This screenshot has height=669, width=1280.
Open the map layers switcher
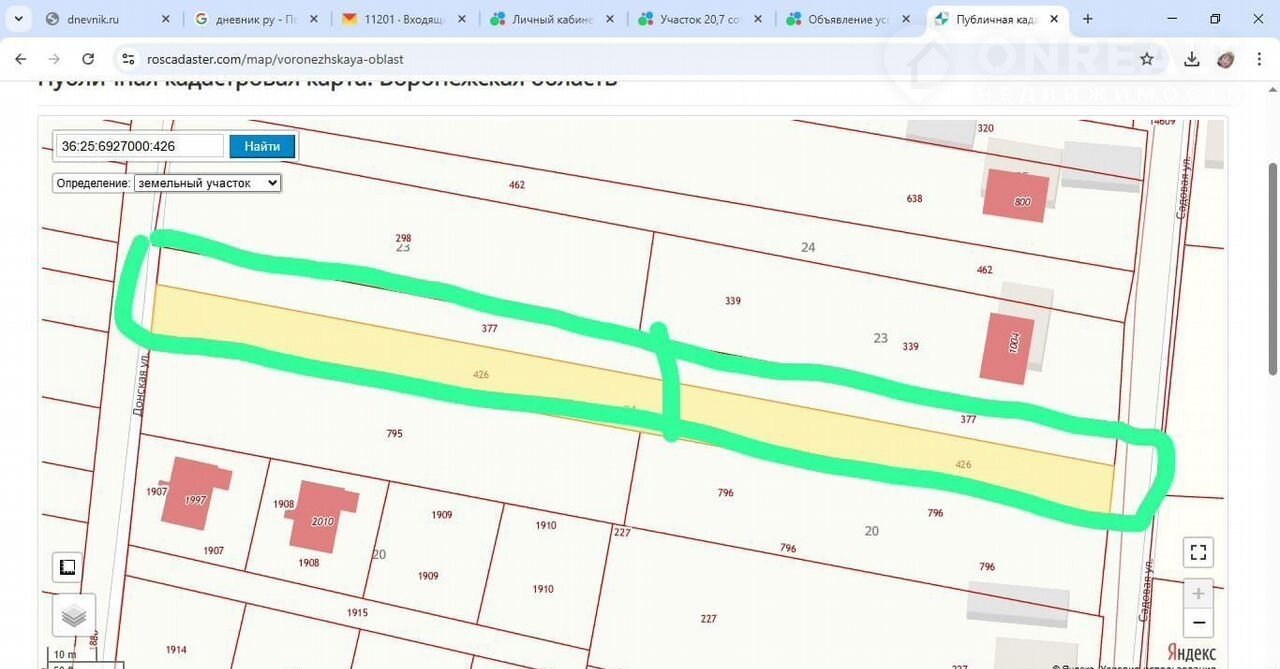[x=74, y=615]
